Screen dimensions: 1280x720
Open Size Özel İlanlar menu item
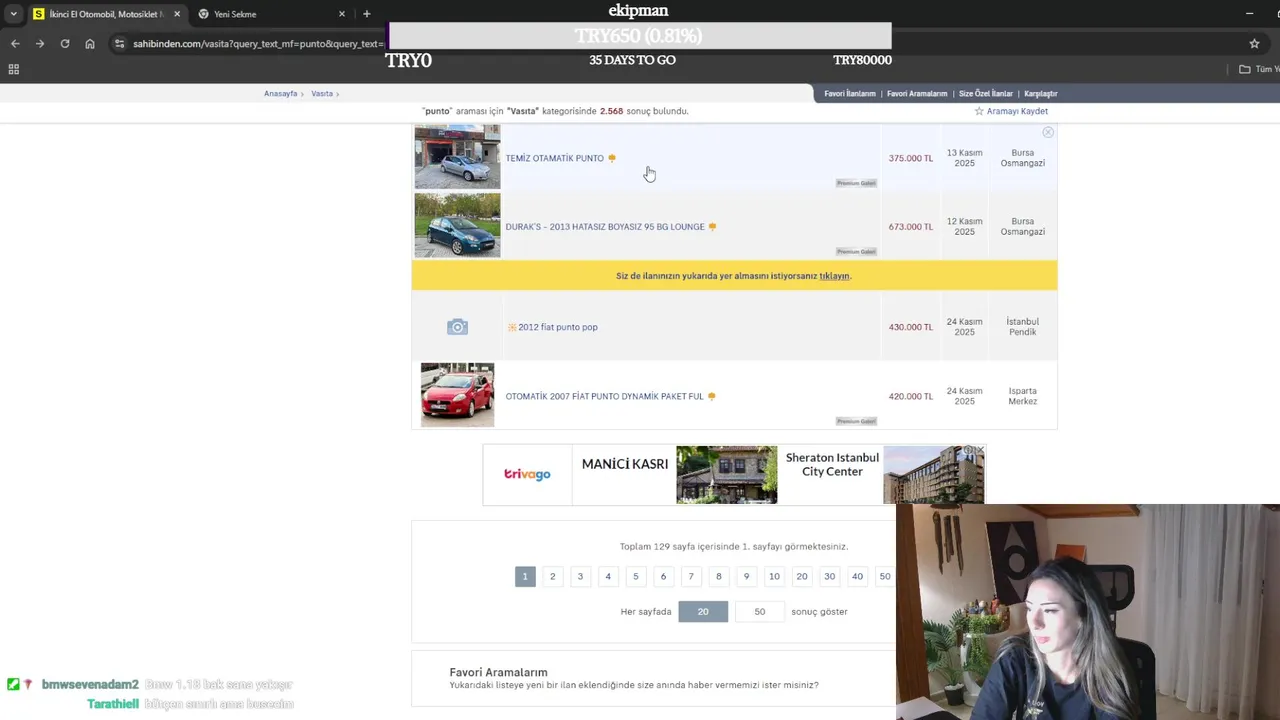pos(986,94)
